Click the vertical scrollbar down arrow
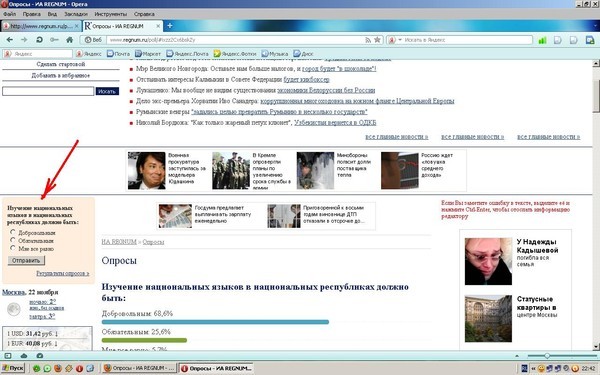 [596, 347]
